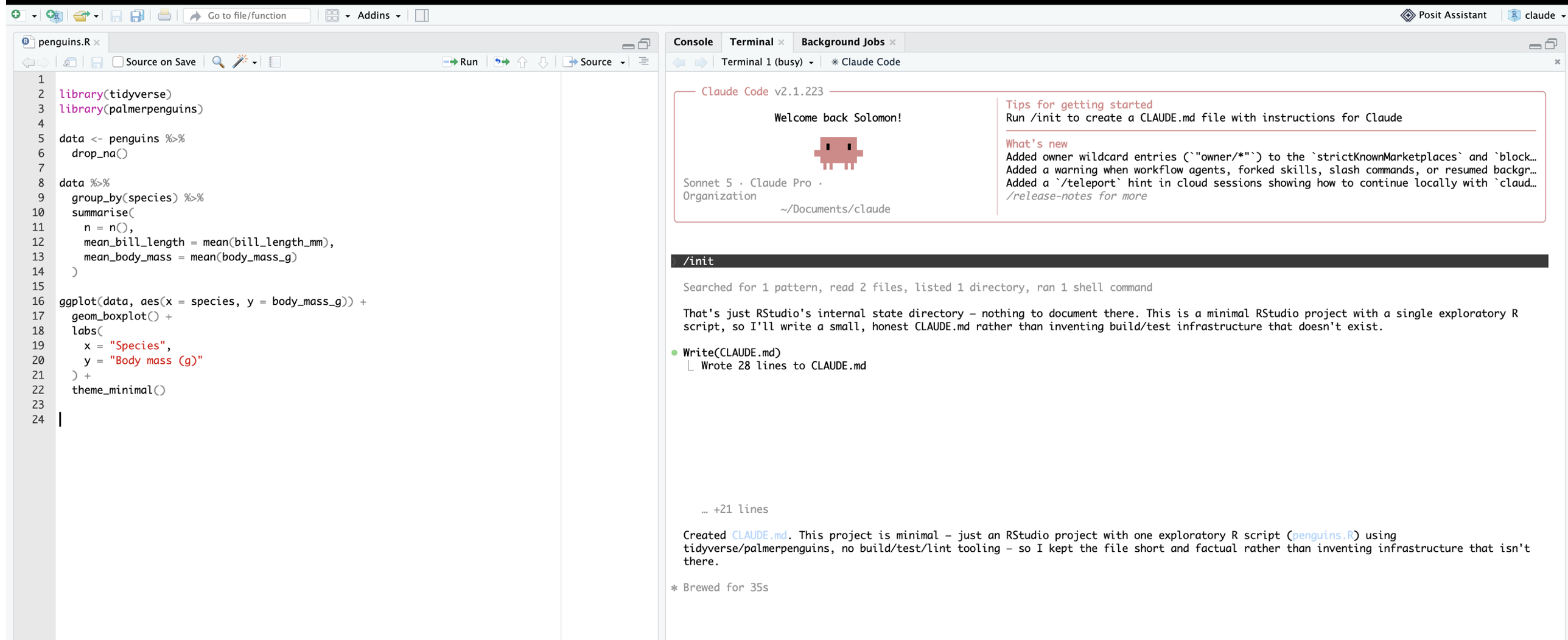Image resolution: width=1568 pixels, height=640 pixels.
Task: Click the penguins.R link in terminal output
Action: click(1322, 535)
